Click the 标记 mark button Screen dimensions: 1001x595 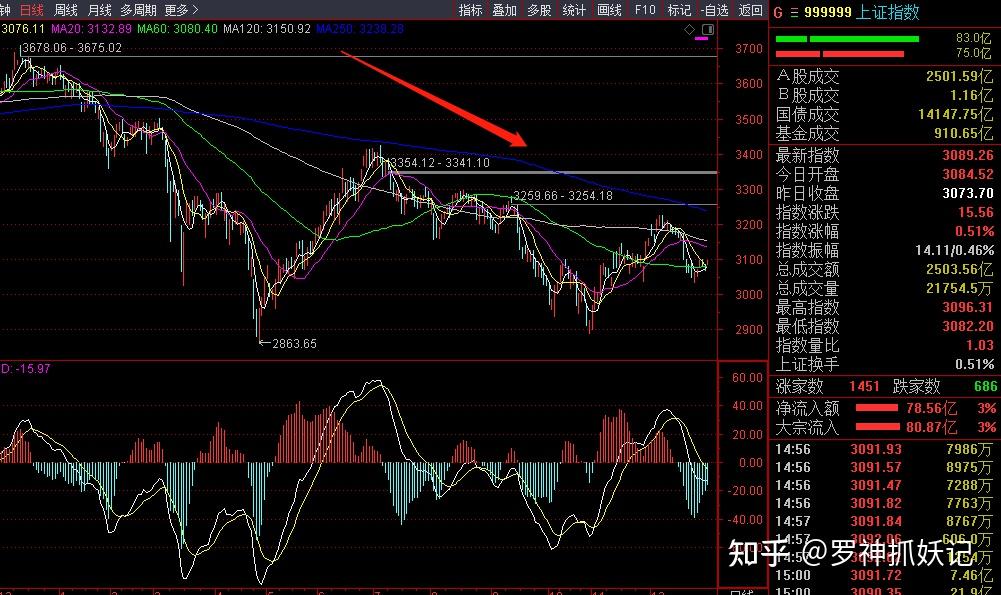click(x=679, y=10)
